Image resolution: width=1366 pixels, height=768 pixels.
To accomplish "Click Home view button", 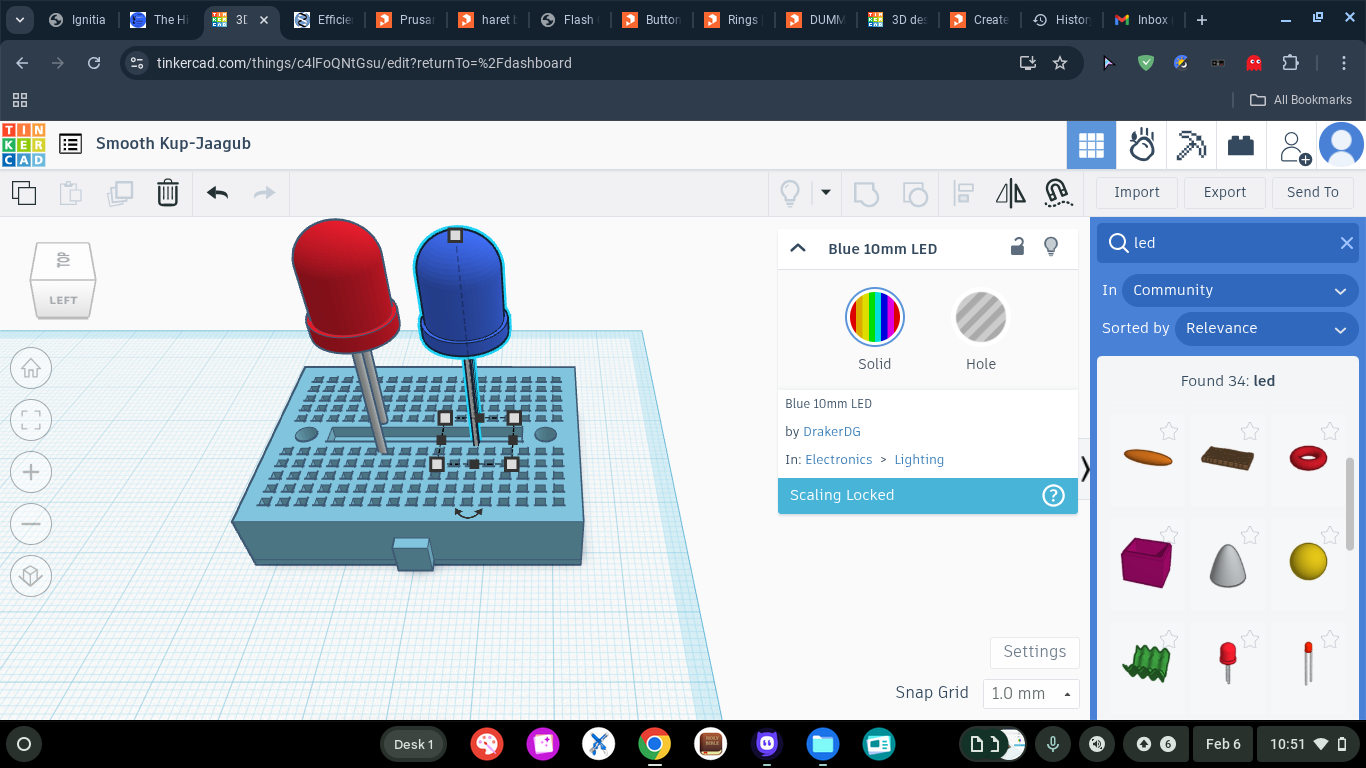I will click(x=31, y=368).
